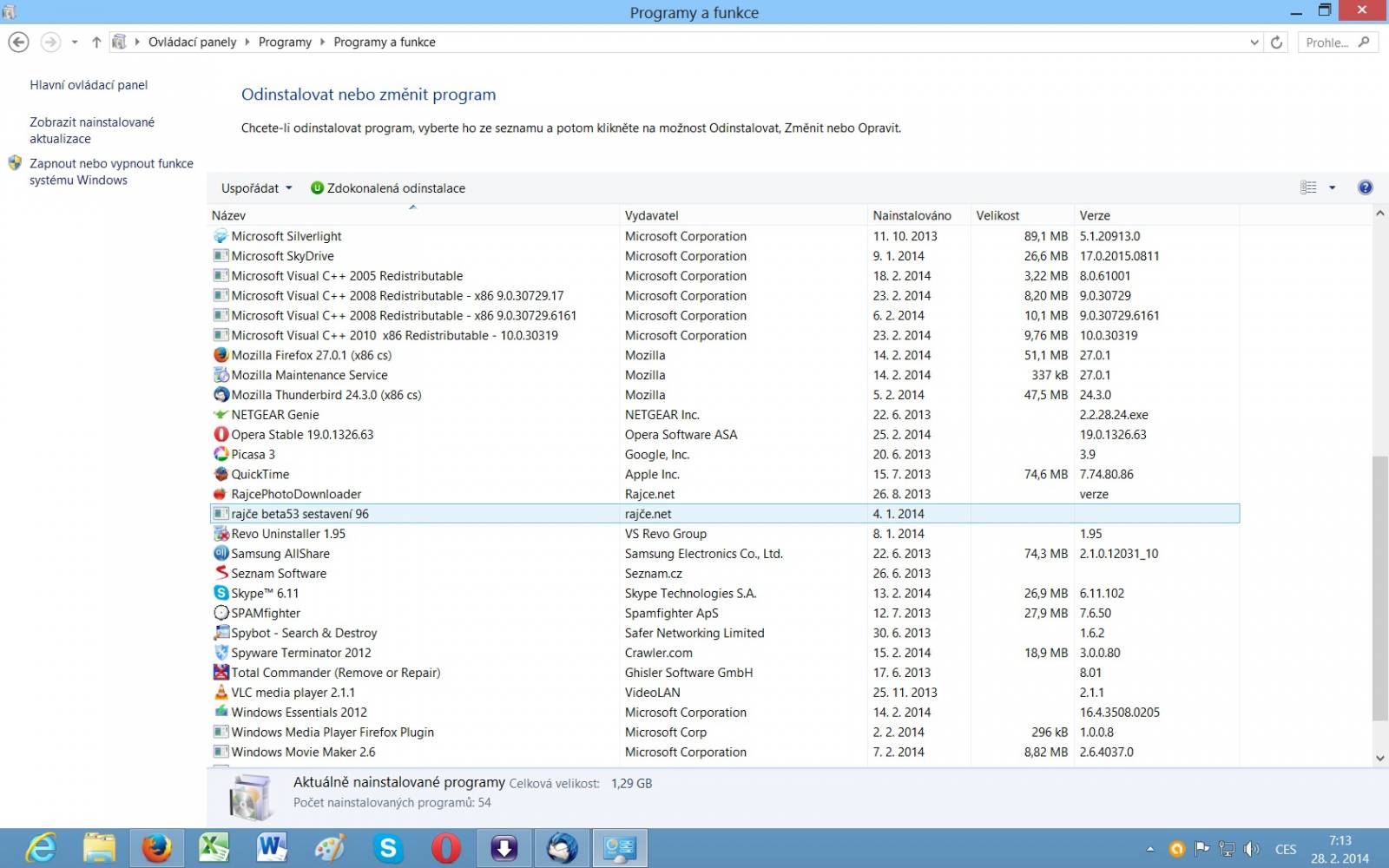Viewport: 1389px width, 868px height.
Task: Open the Uspořádat dropdown menu
Action: [256, 188]
